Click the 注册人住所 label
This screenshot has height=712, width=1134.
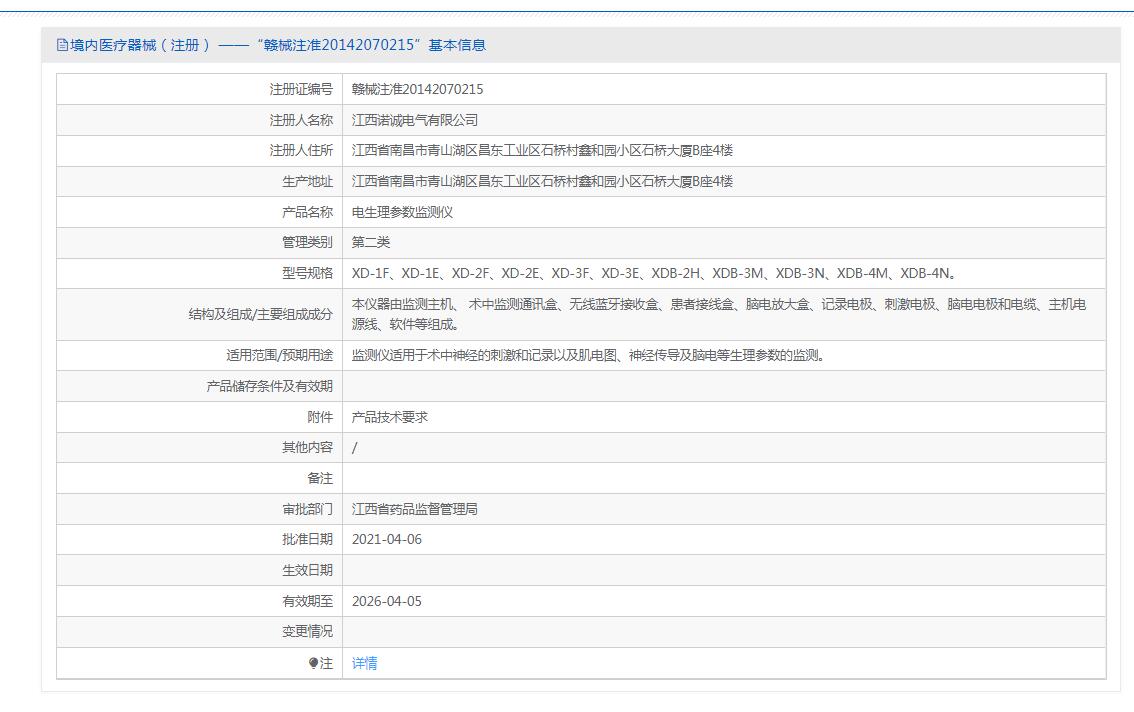(301, 151)
